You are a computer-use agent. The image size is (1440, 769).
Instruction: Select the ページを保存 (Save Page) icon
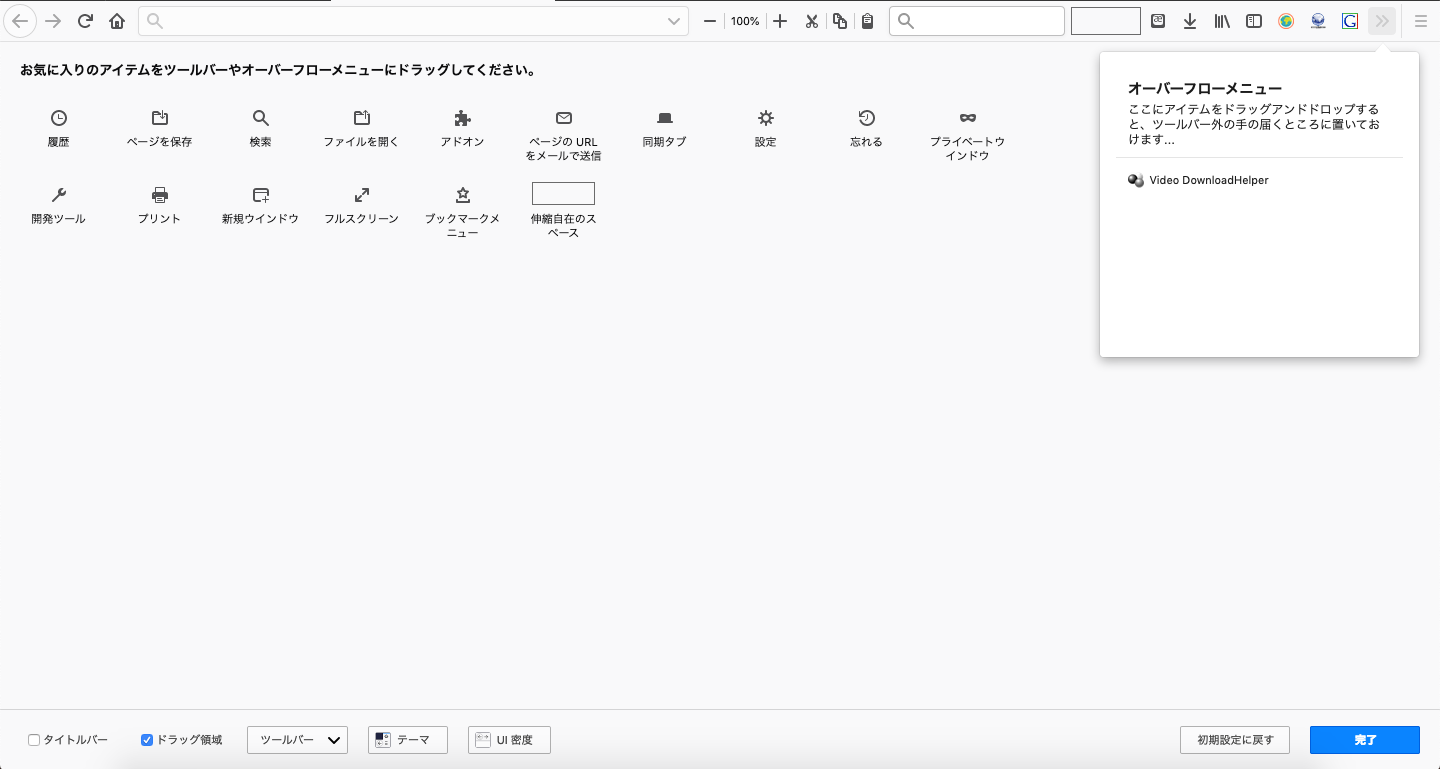160,118
